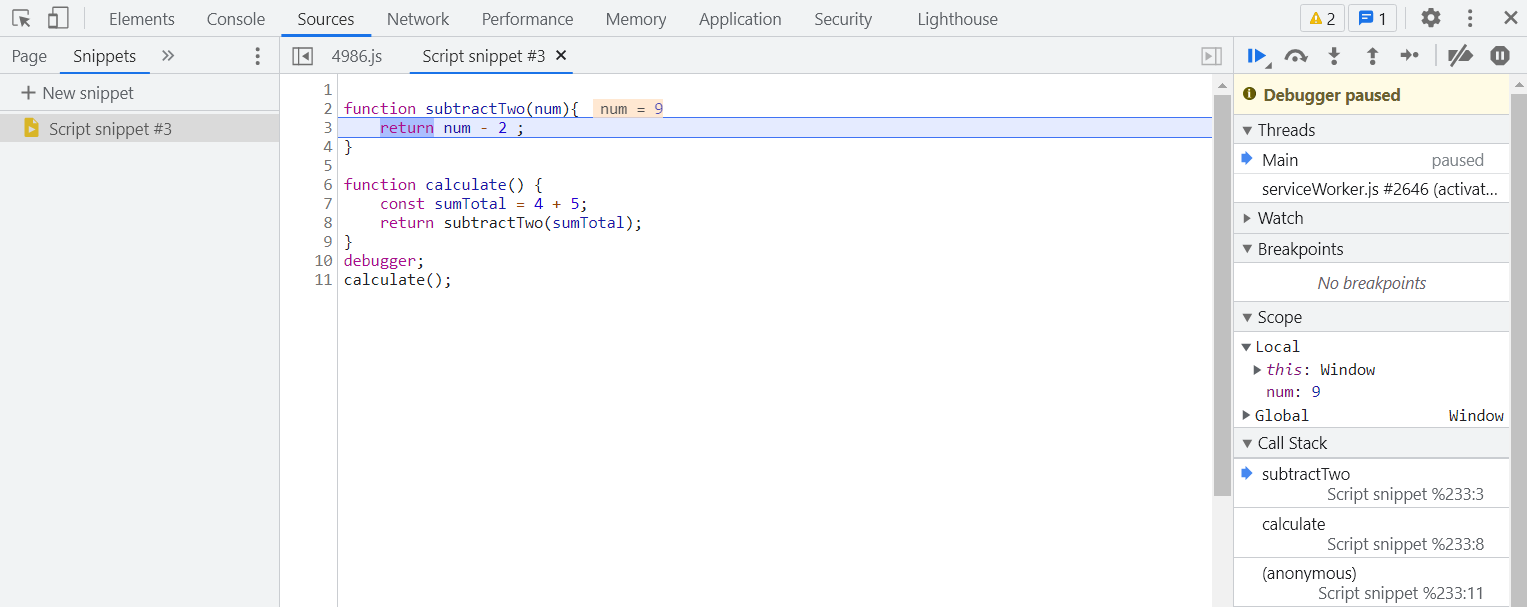
Task: Open the Network tab
Action: point(418,19)
